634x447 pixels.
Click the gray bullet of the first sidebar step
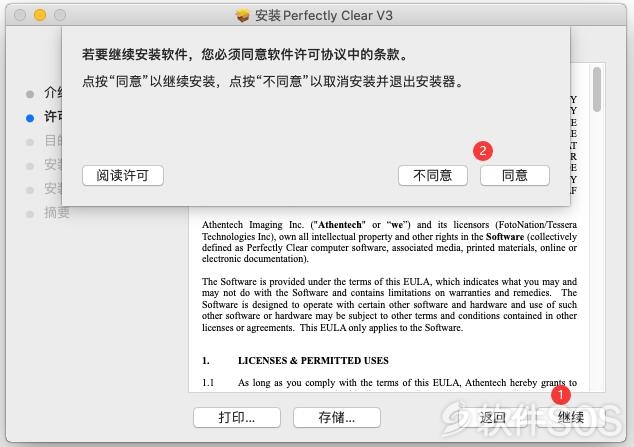(30, 94)
